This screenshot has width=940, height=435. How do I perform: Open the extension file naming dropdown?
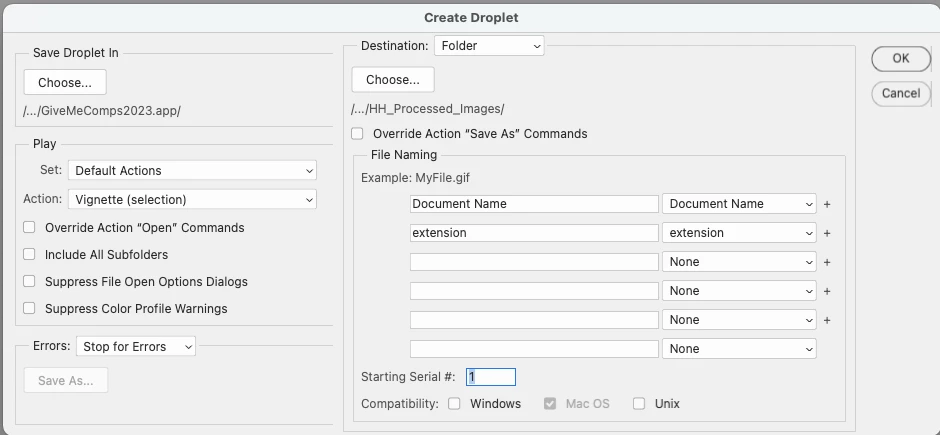click(739, 233)
